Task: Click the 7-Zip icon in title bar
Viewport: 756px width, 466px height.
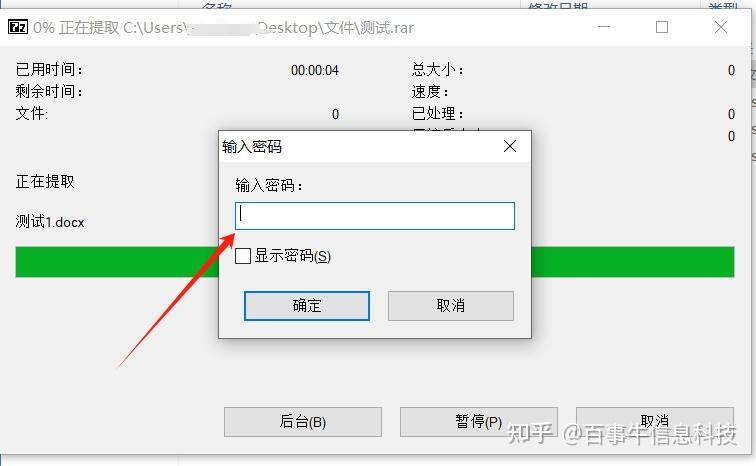Action: (18, 27)
